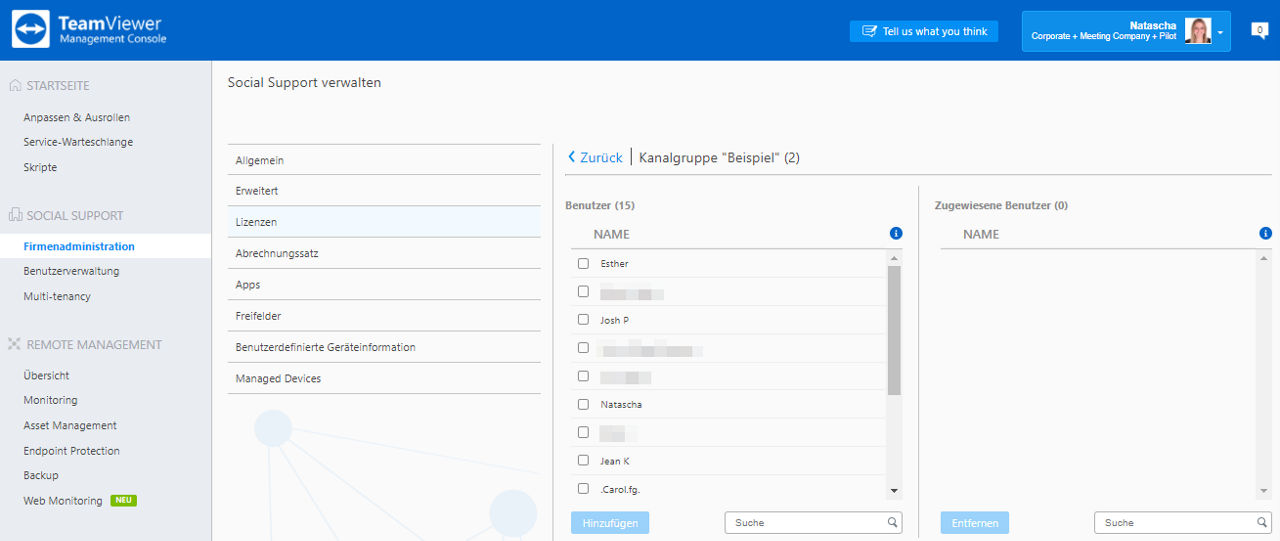Image resolution: width=1280 pixels, height=541 pixels.
Task: Click the back chevron next to Zurück
Action: coord(572,157)
